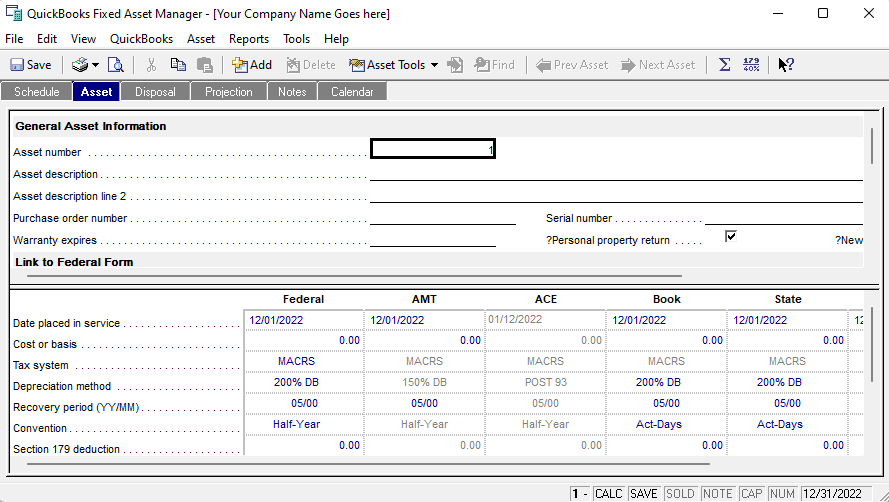
Task: Click Book date placed in service
Action: tap(667, 320)
